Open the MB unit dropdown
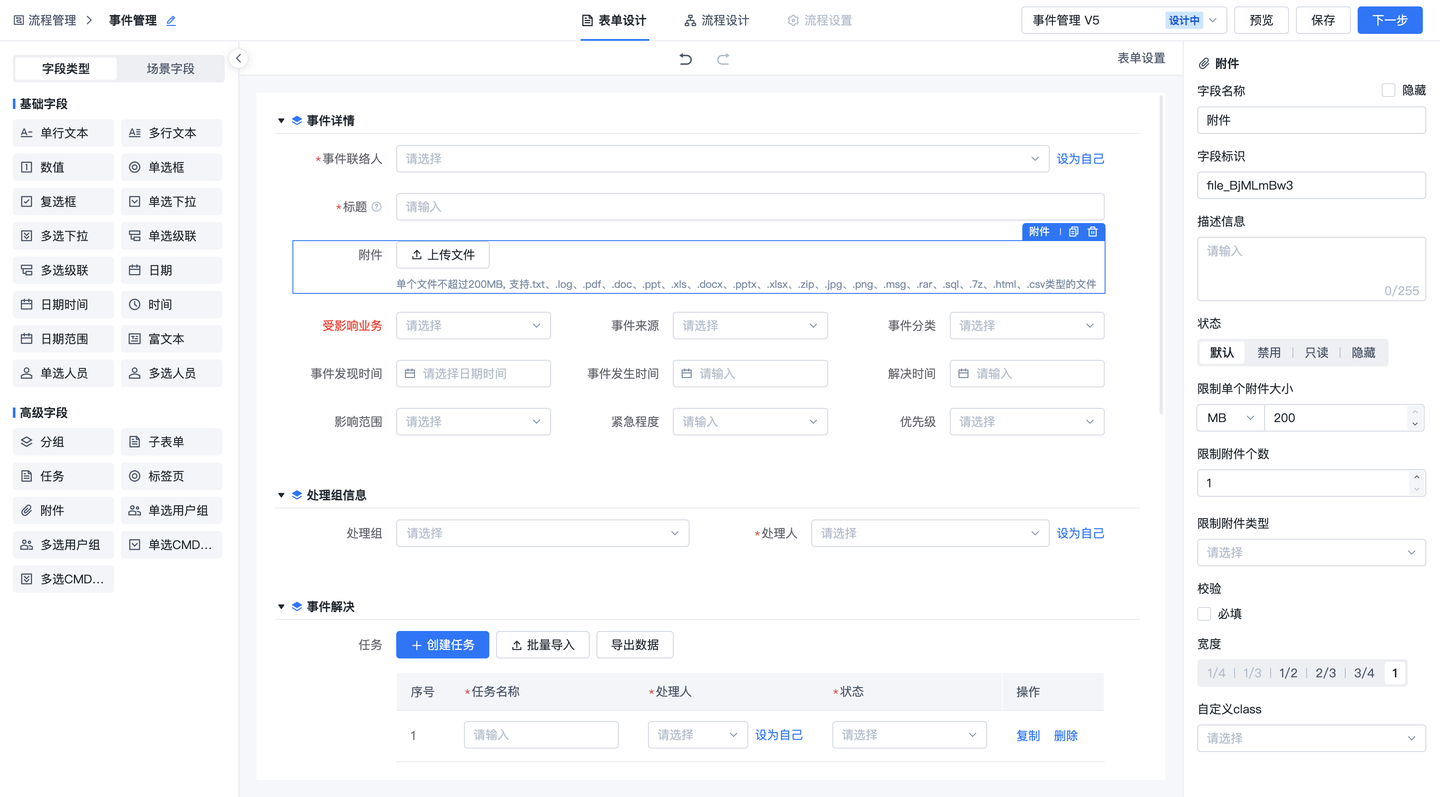Screen dimensions: 1440x797 click(1228, 418)
